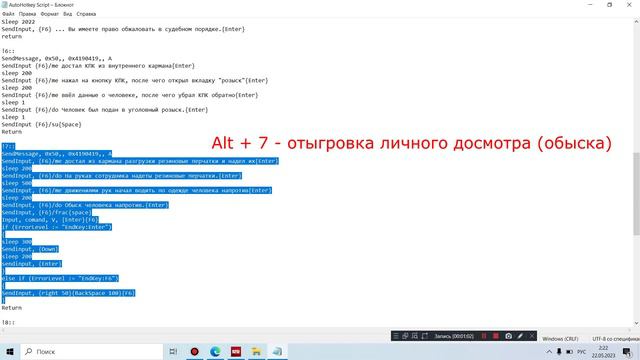Open Task View from the taskbar
Viewport: 640px width, 360px height.
[x=173, y=351]
